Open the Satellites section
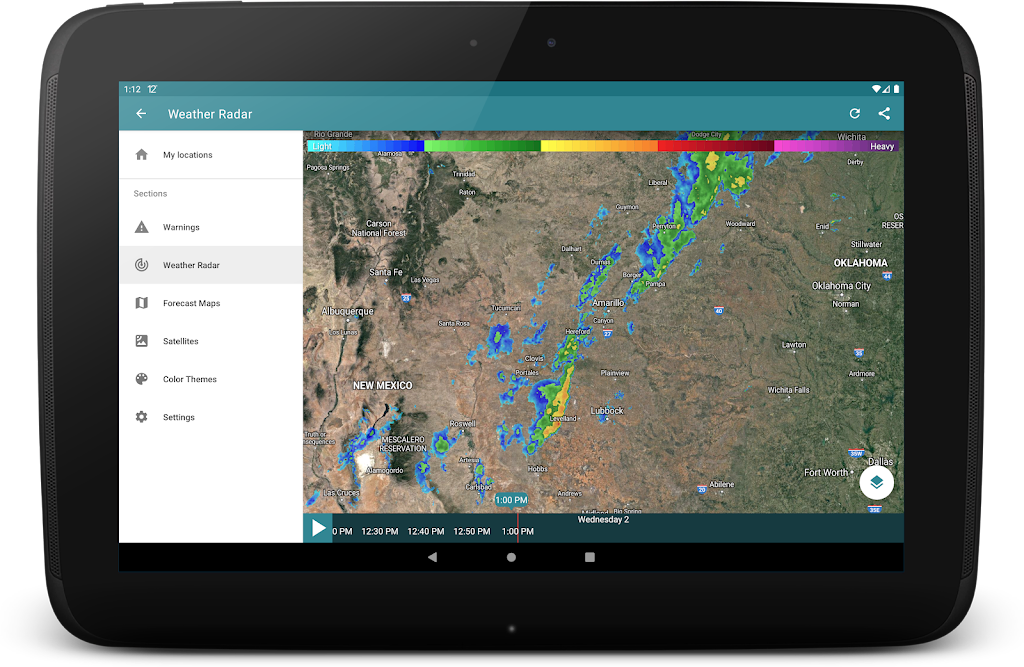 (x=211, y=340)
